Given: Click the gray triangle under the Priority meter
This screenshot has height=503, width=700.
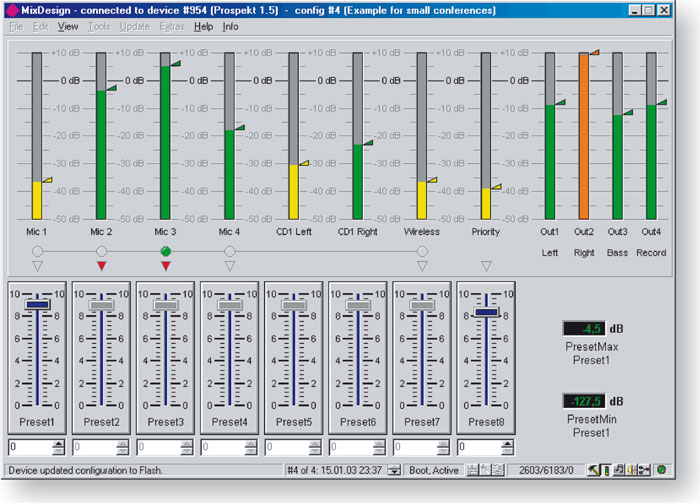Looking at the screenshot, I should (x=486, y=266).
